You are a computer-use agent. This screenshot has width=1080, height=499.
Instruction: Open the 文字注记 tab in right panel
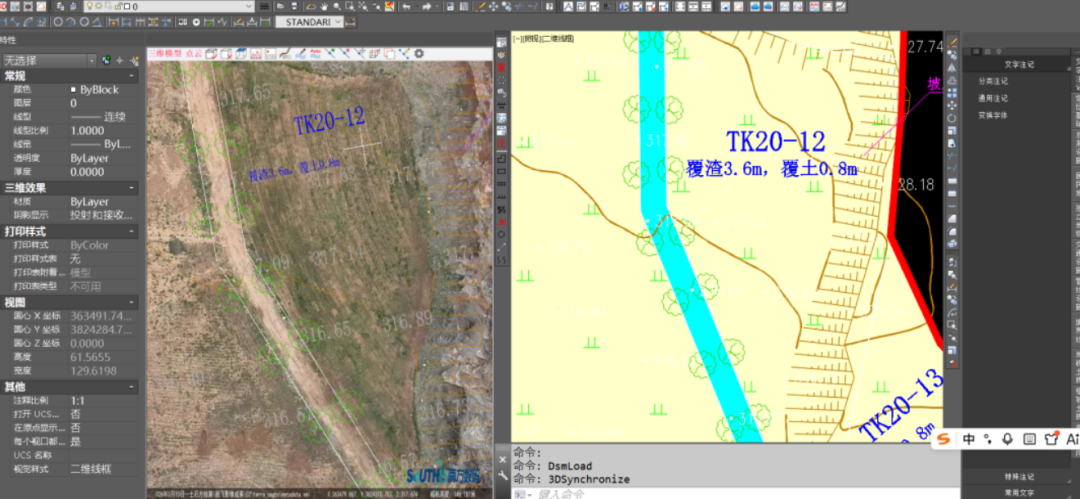1019,64
